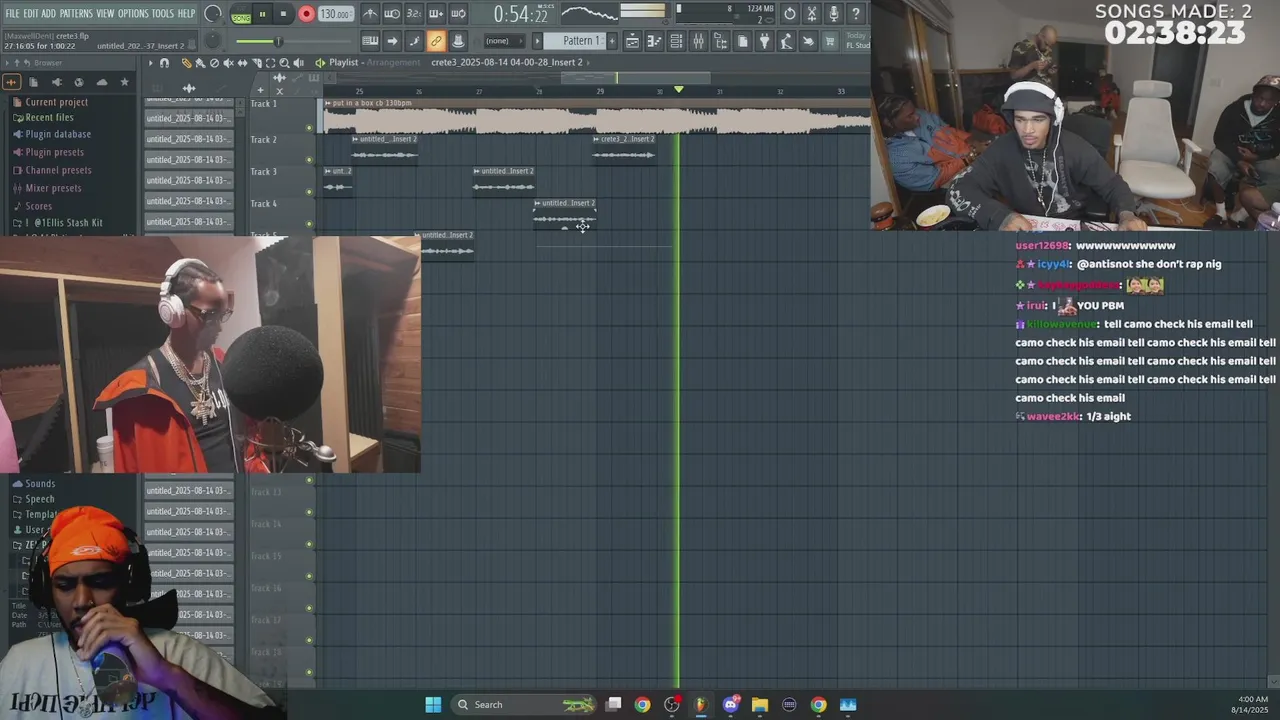Click the main pitch knob in the toolbar
1280x720 pixels.
point(213,41)
